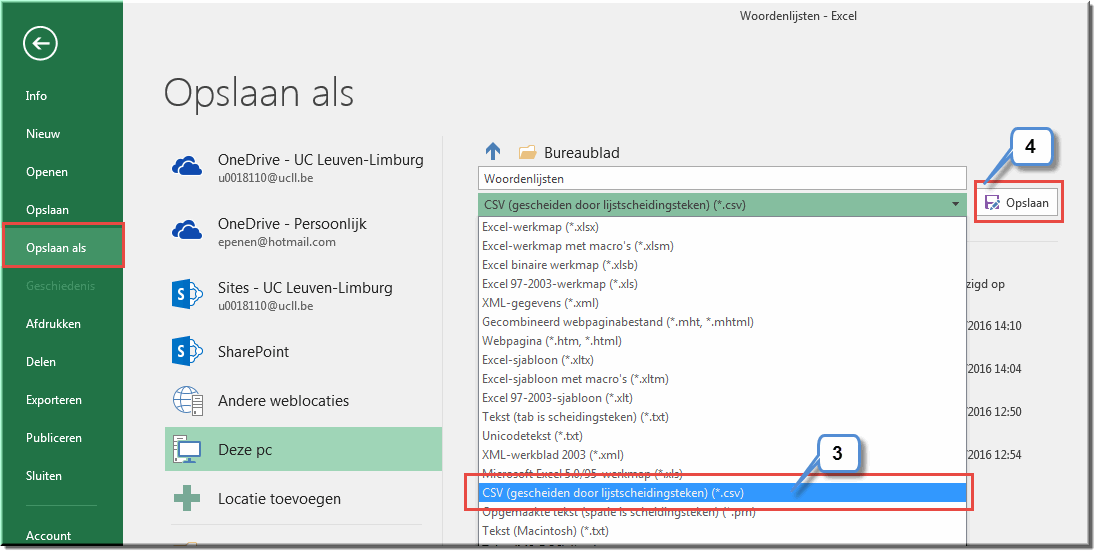Select Openen in the sidebar

(x=47, y=172)
